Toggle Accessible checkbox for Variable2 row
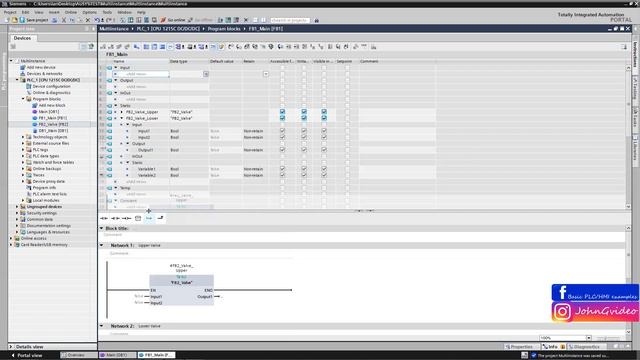 [282, 175]
